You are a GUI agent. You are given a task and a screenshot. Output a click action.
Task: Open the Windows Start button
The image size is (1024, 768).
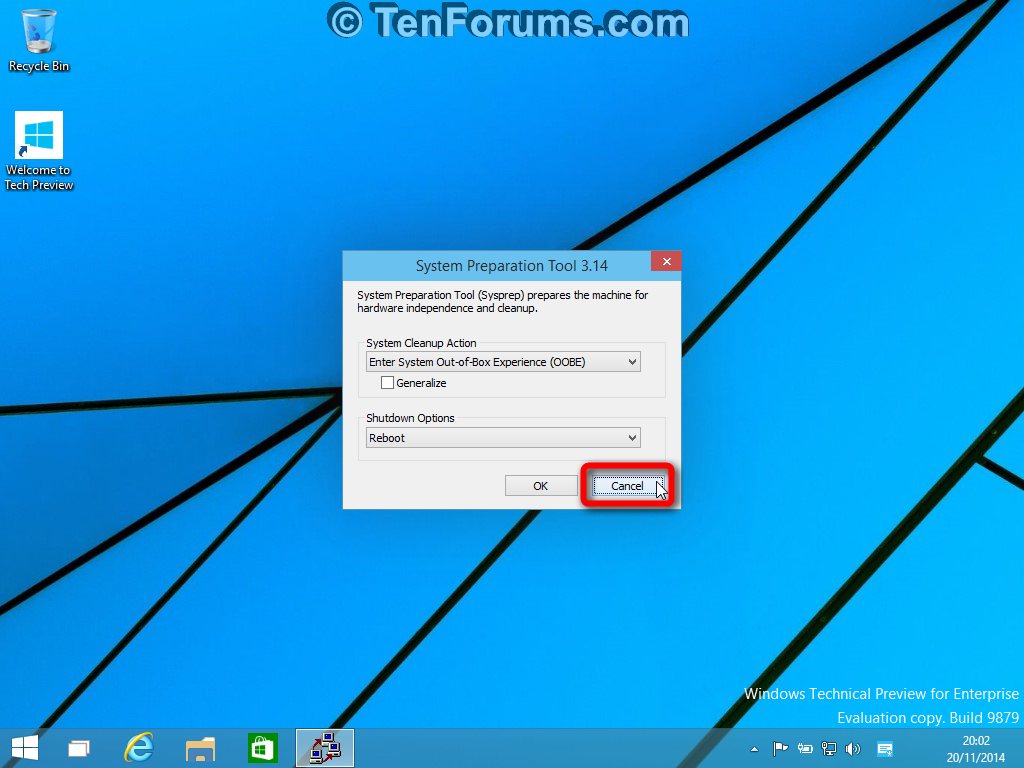click(x=25, y=748)
